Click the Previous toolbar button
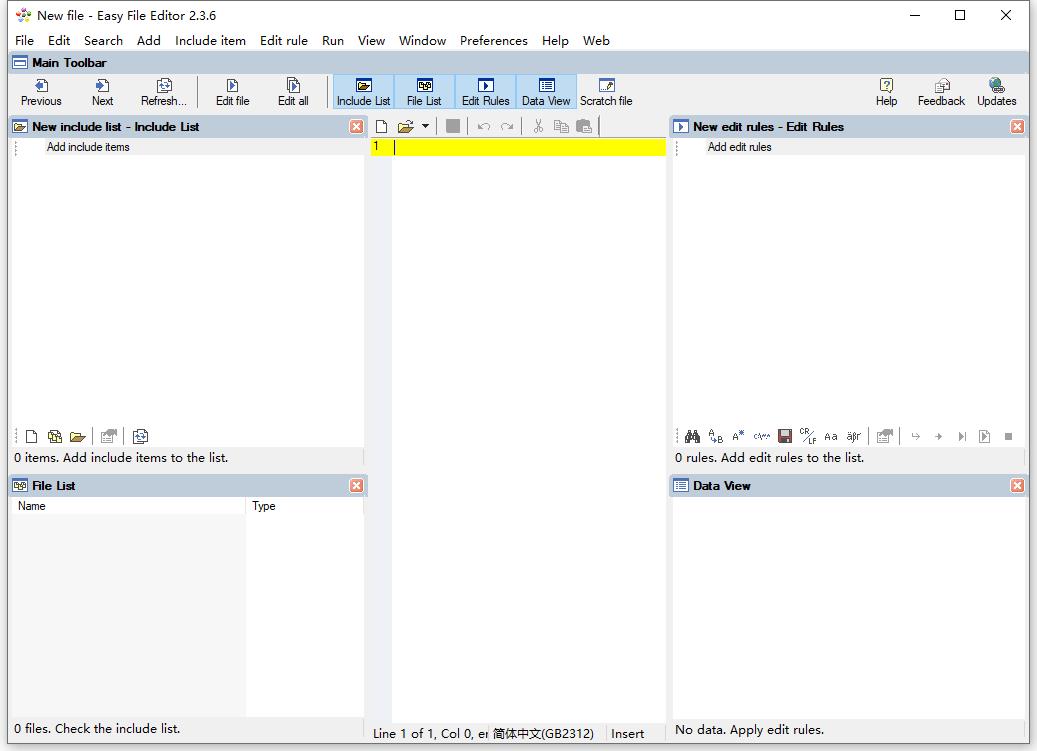The height and width of the screenshot is (751, 1037). click(41, 93)
